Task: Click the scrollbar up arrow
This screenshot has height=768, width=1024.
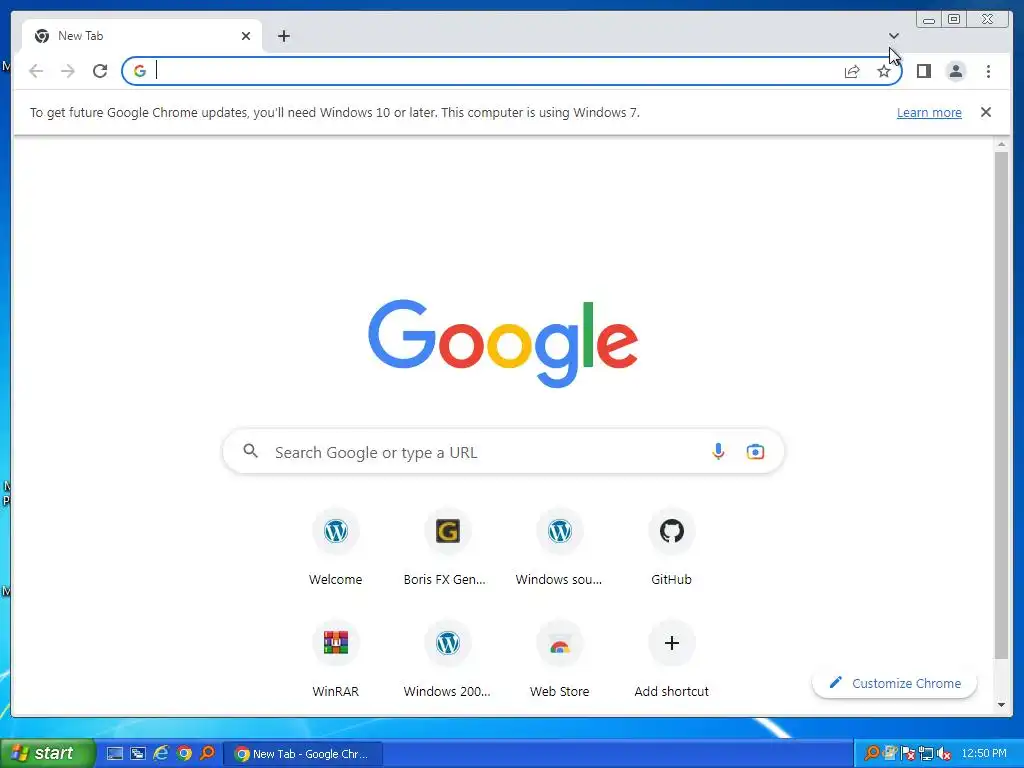Action: tap(1001, 144)
